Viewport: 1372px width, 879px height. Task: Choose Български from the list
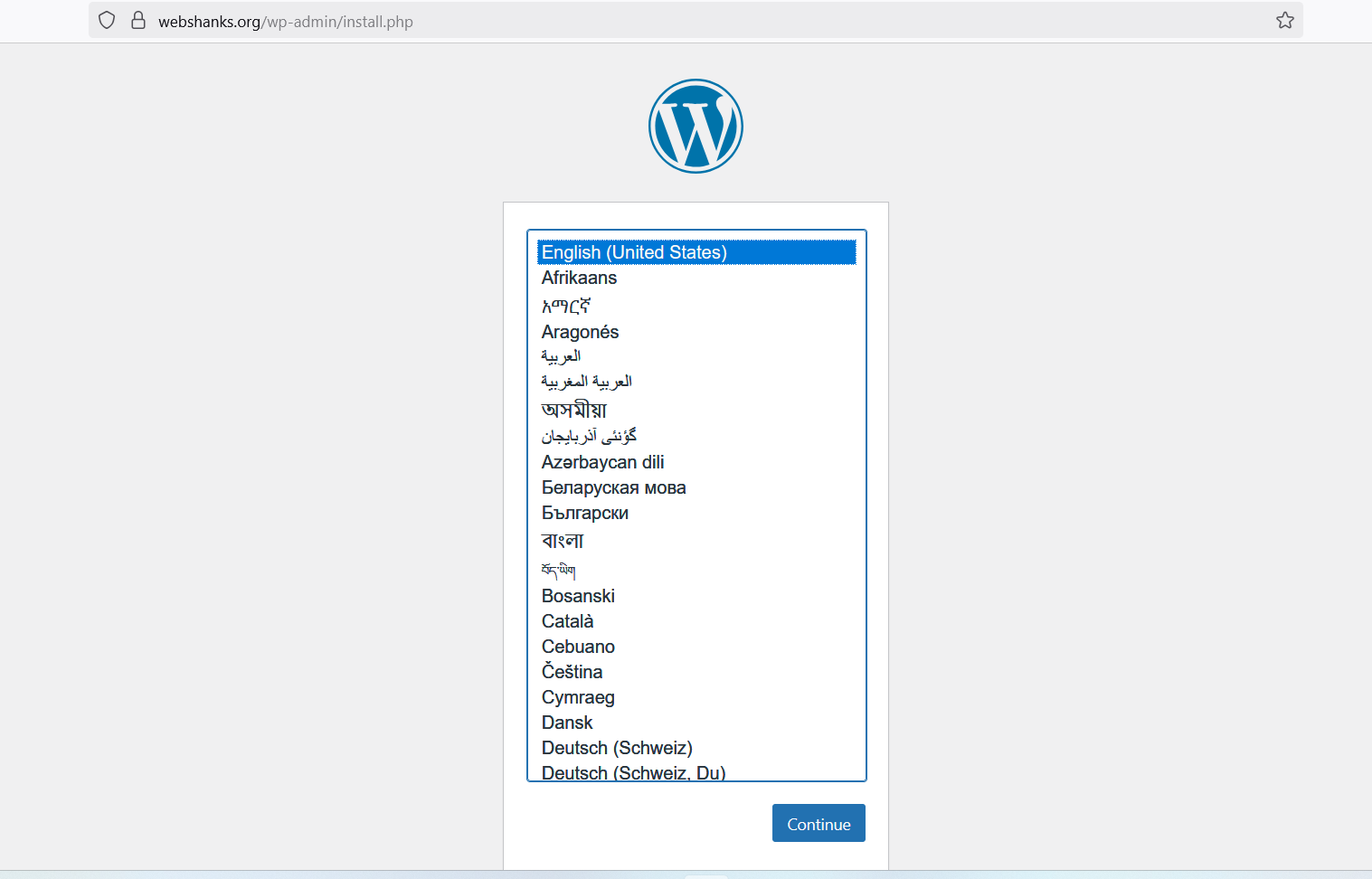(696, 513)
